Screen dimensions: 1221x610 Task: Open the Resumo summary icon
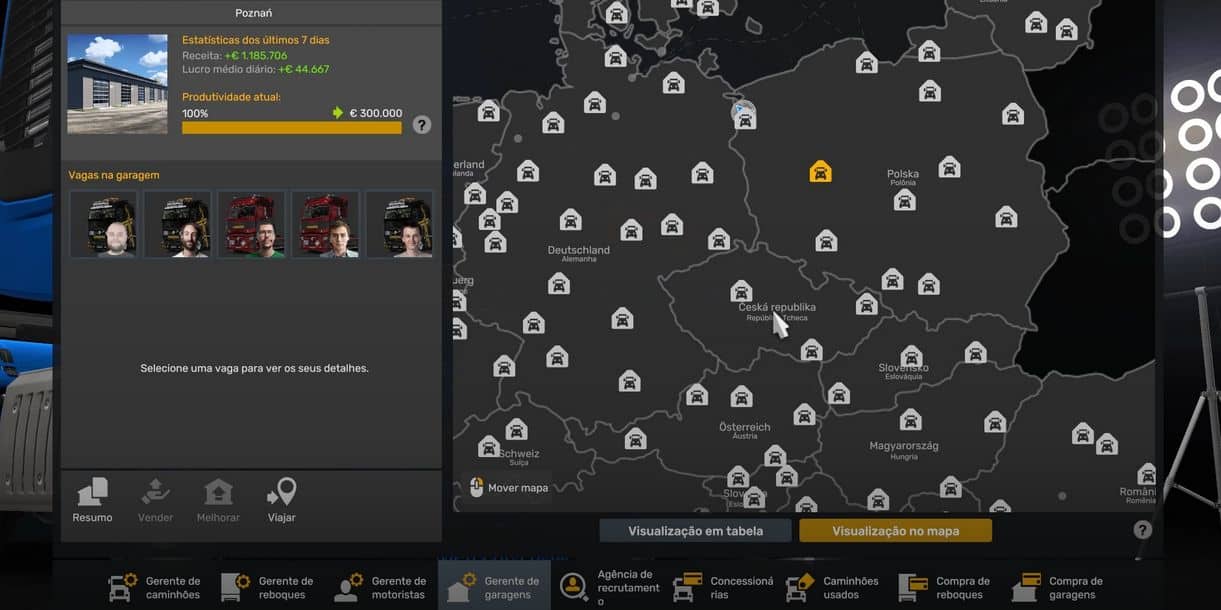point(92,500)
